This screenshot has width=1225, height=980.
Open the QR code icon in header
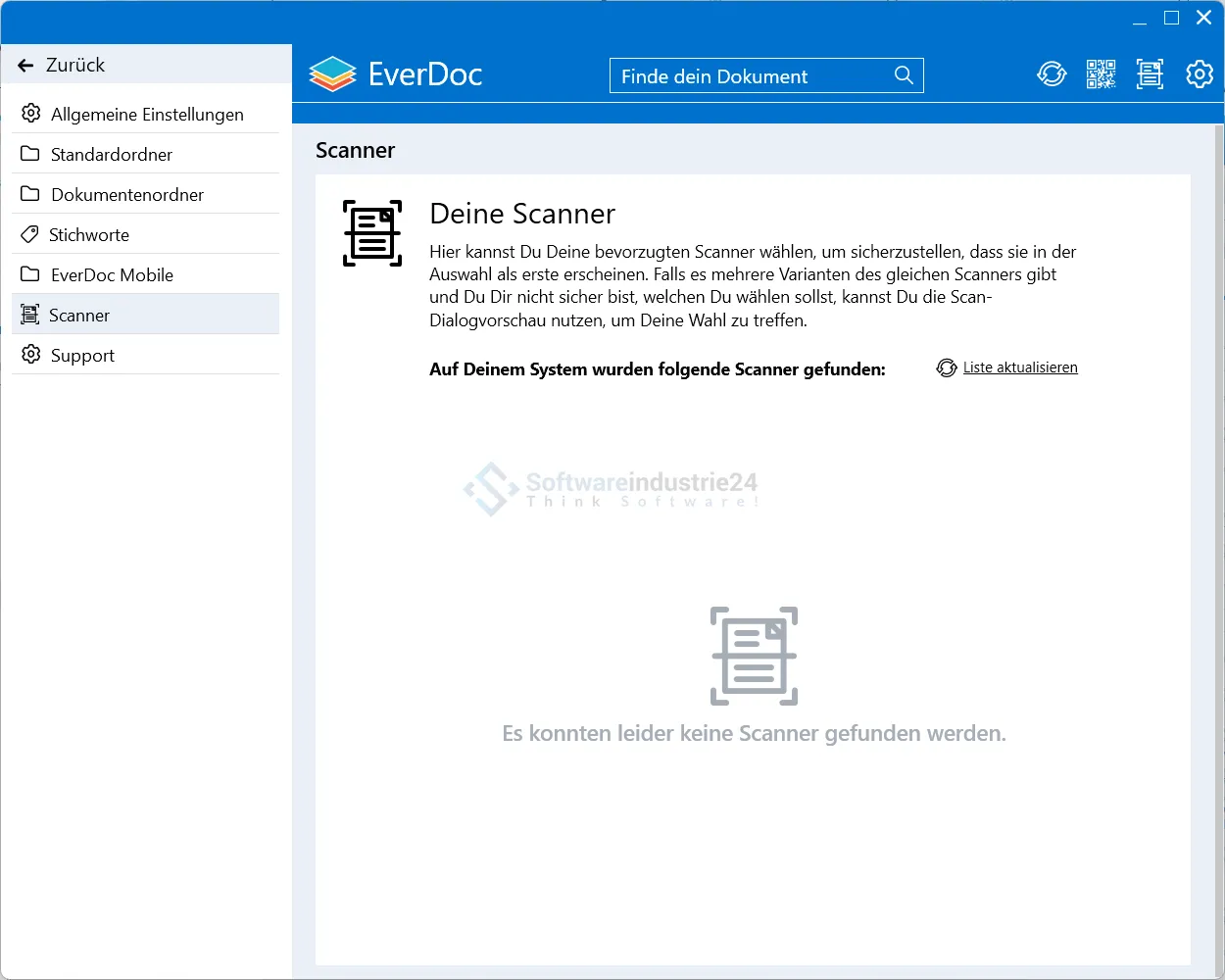coord(1101,74)
